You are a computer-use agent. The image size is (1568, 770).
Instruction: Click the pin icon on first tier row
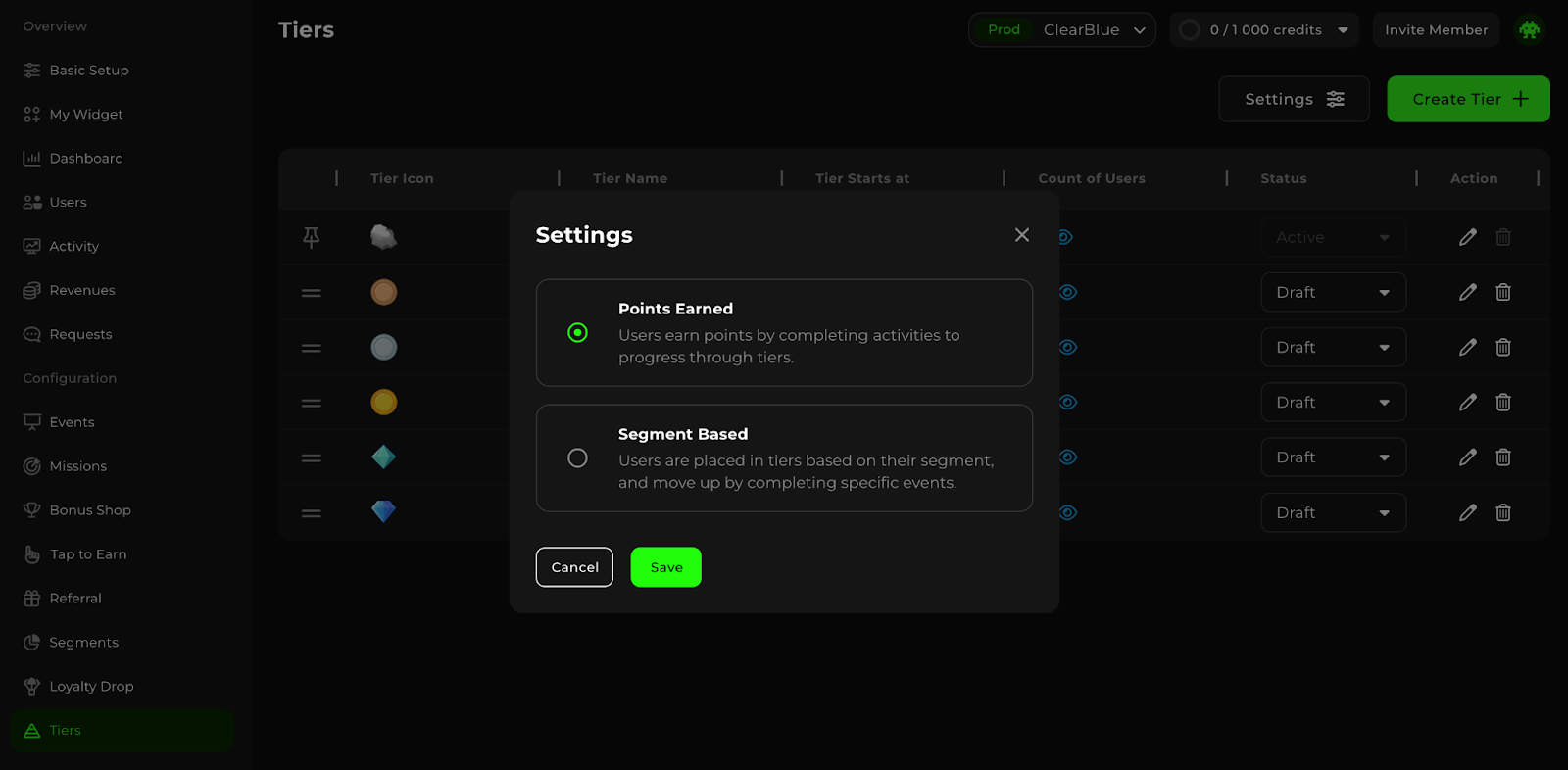click(312, 237)
